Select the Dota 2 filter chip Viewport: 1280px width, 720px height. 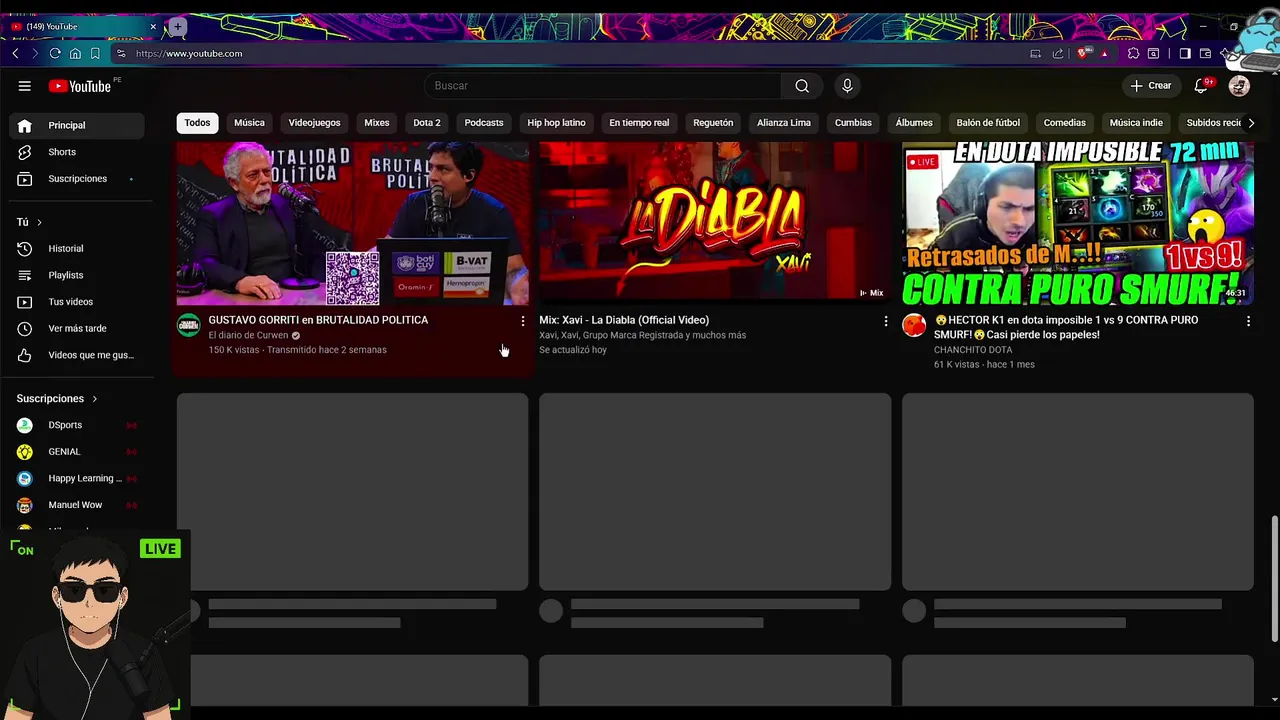tap(427, 123)
